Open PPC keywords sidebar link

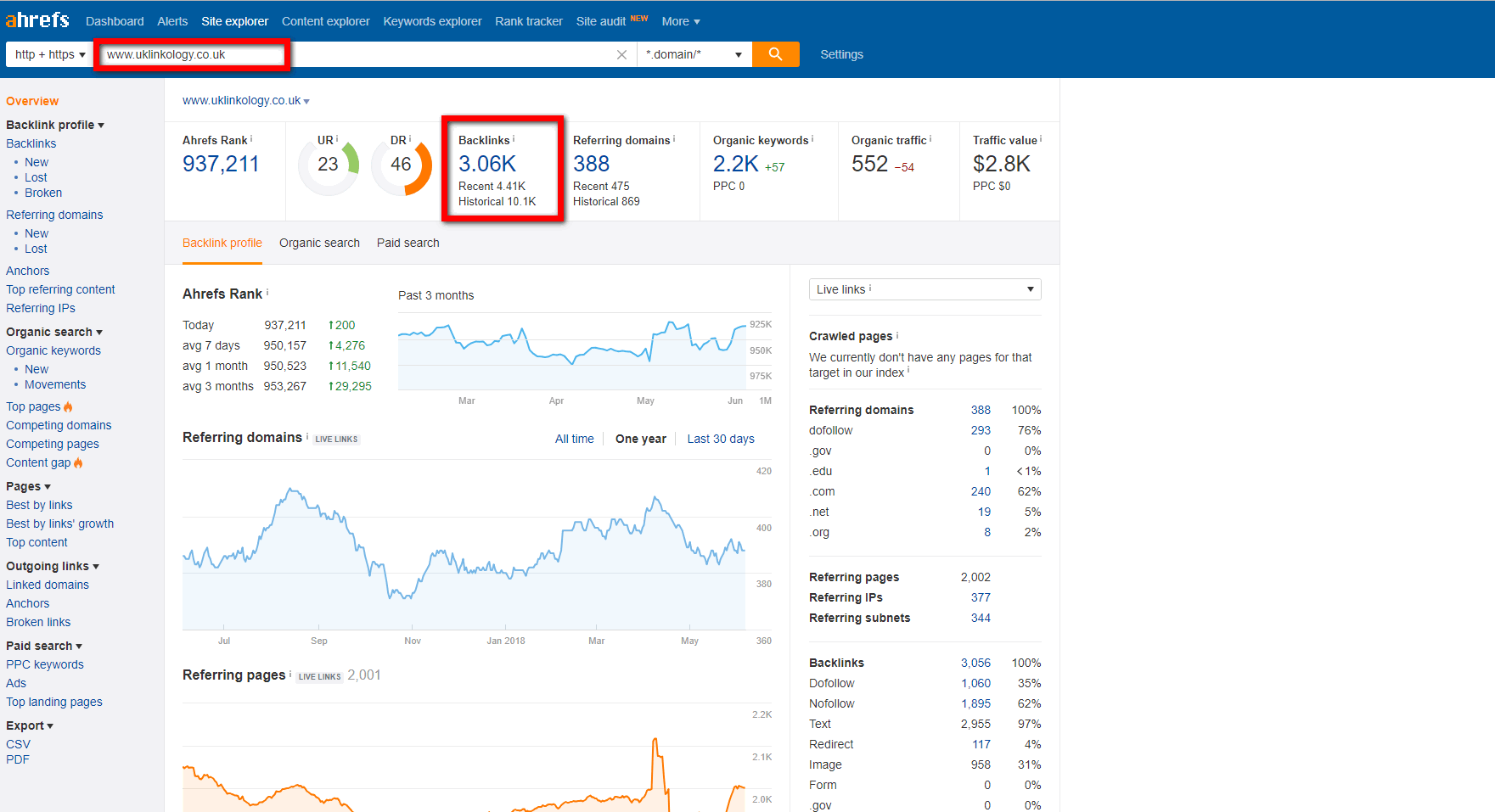tap(45, 664)
